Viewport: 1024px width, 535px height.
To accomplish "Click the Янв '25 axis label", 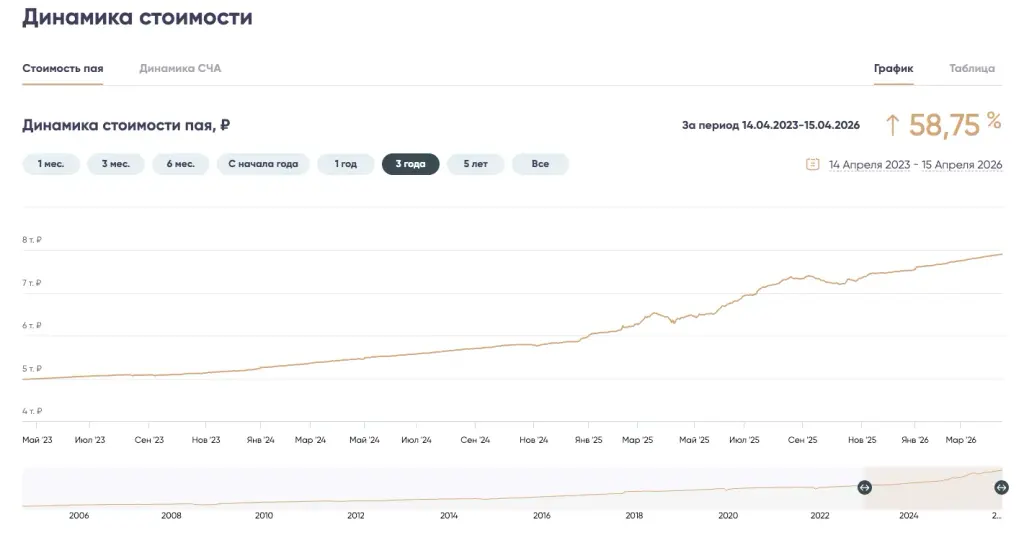I will (x=588, y=440).
